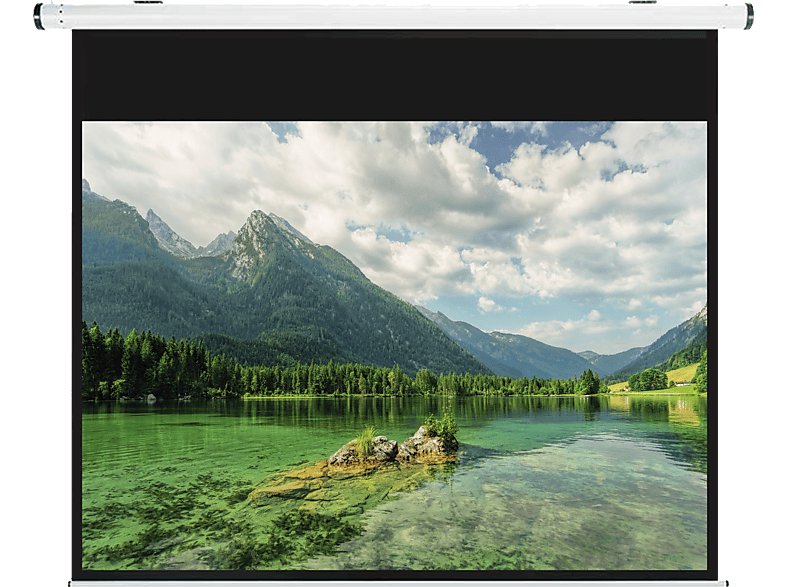Click the right end cap of casing
The image size is (786, 587).
(x=748, y=16)
